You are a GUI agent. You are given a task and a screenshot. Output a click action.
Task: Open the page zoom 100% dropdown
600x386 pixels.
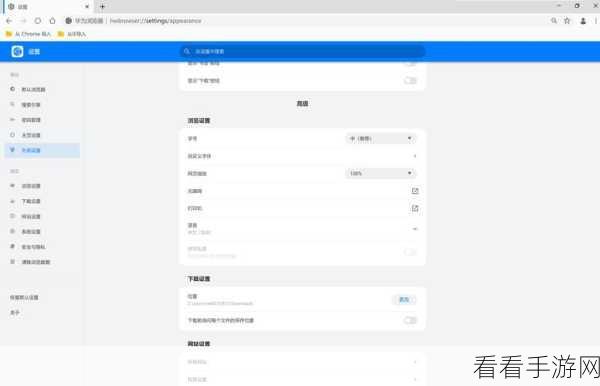coord(381,173)
